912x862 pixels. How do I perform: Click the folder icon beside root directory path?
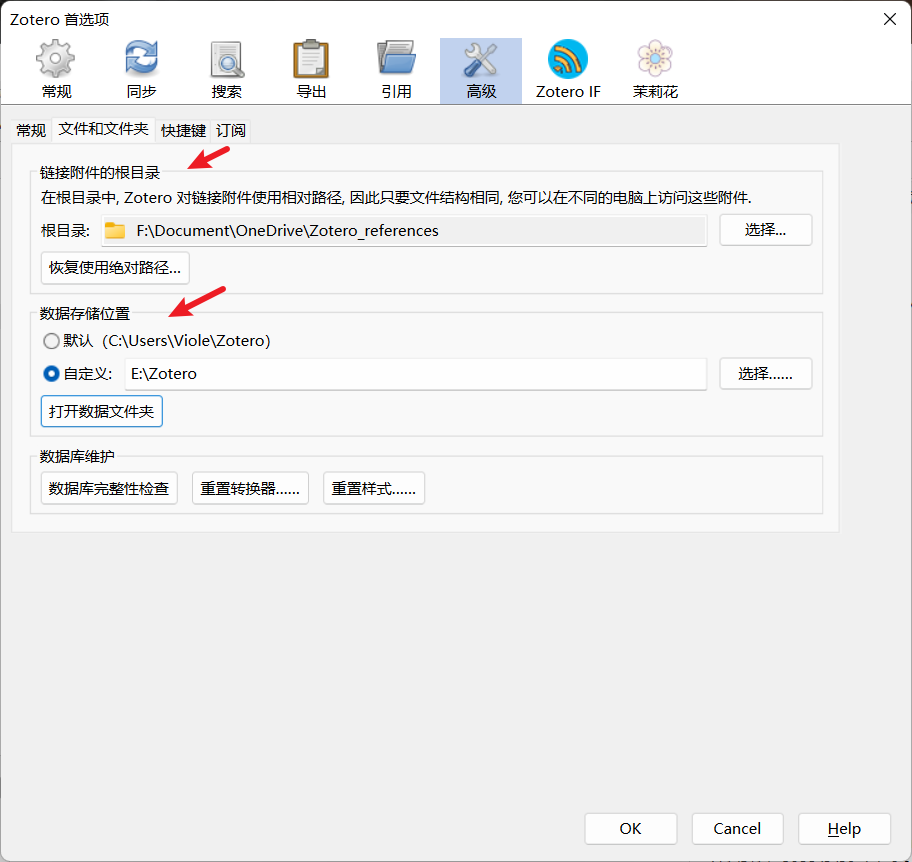click(115, 231)
